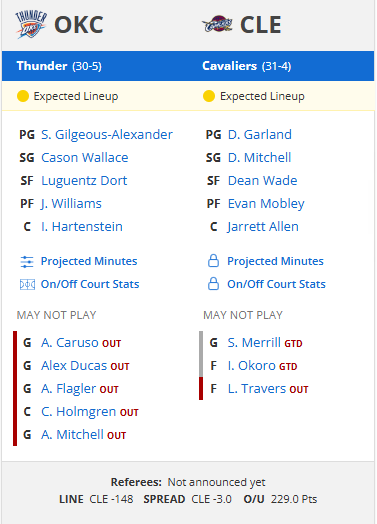Click the lock icon beside CLE On/Off Court Stats

213,284
